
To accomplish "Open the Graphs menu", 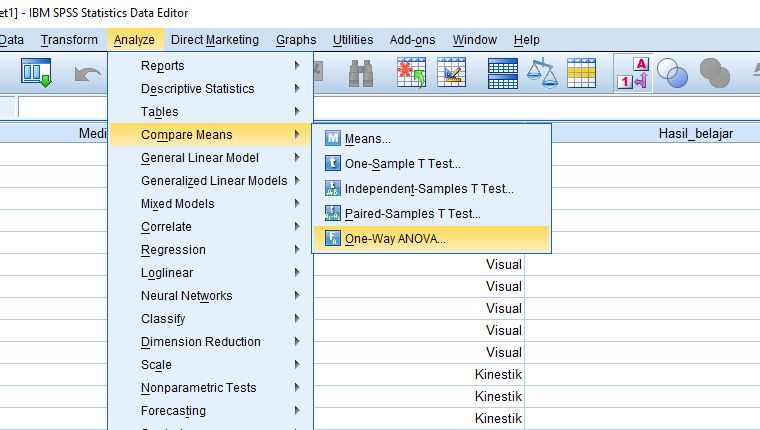I will pos(296,40).
